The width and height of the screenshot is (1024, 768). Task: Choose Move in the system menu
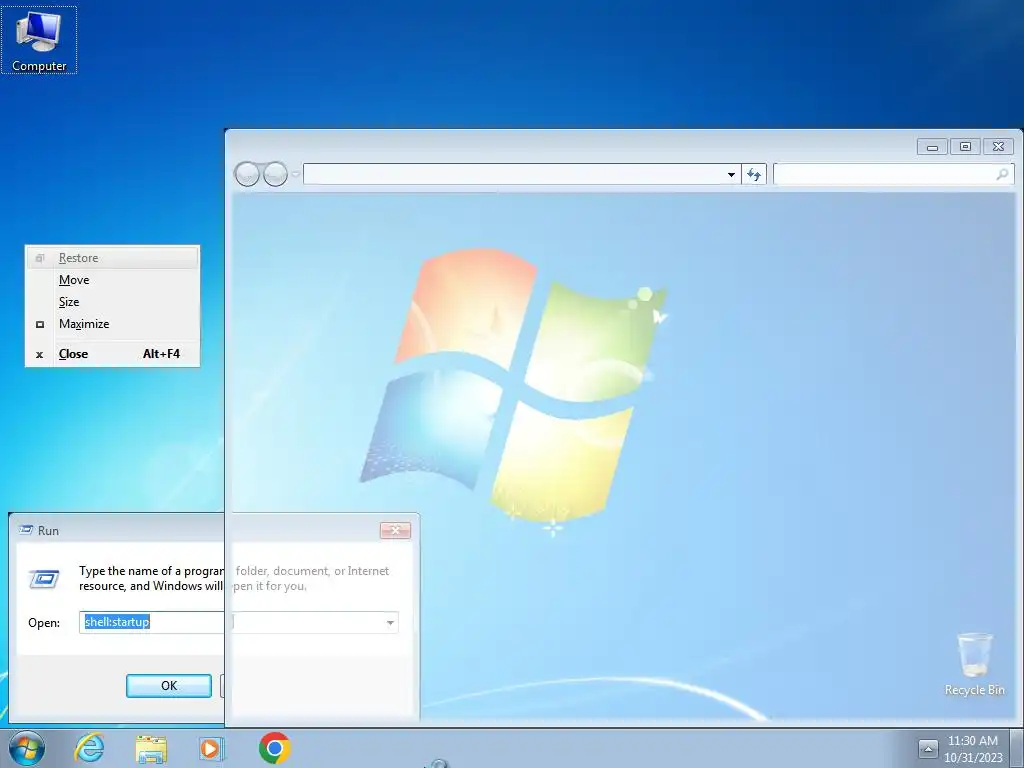112,280
